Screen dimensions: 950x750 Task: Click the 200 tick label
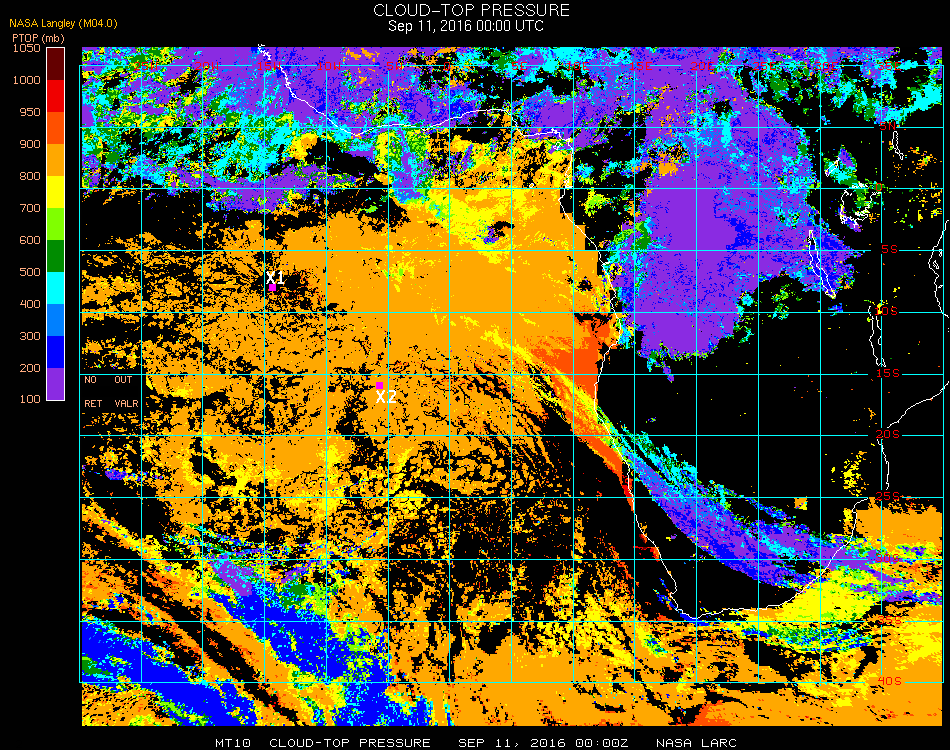coord(30,368)
